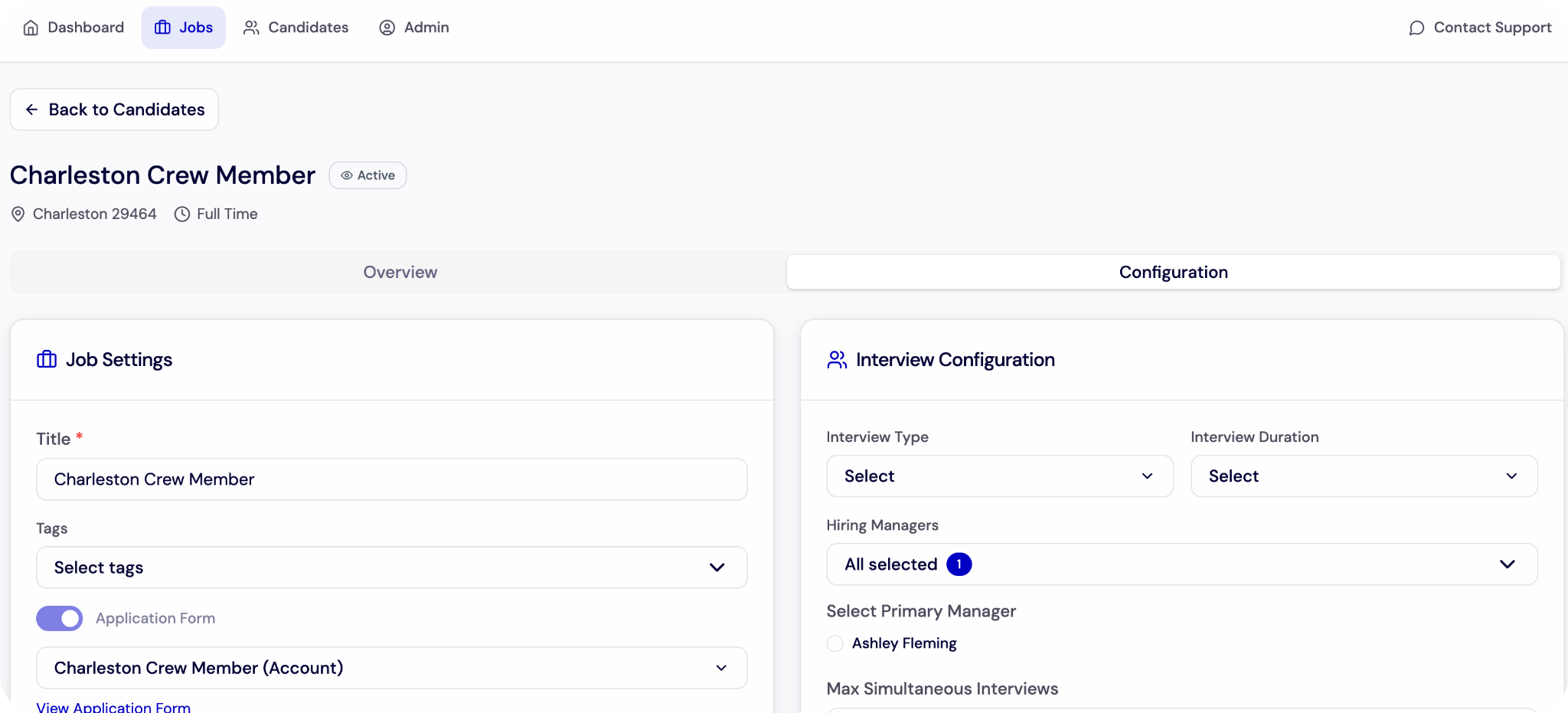Click into the Title input field
Screen dimensions: 1568x713
392,479
